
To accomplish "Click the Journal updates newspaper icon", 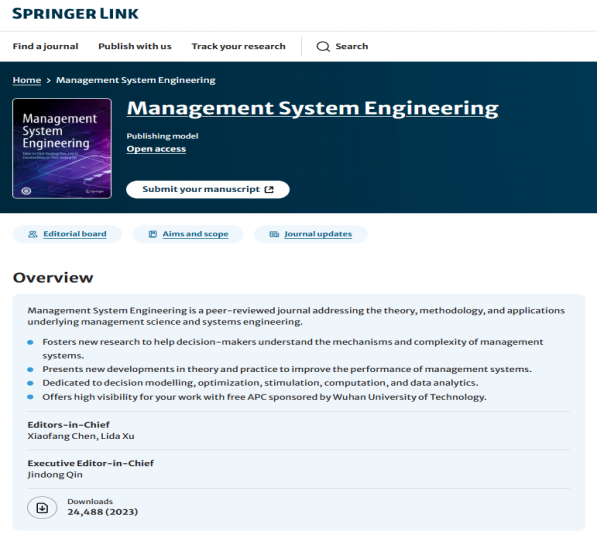I will (274, 234).
